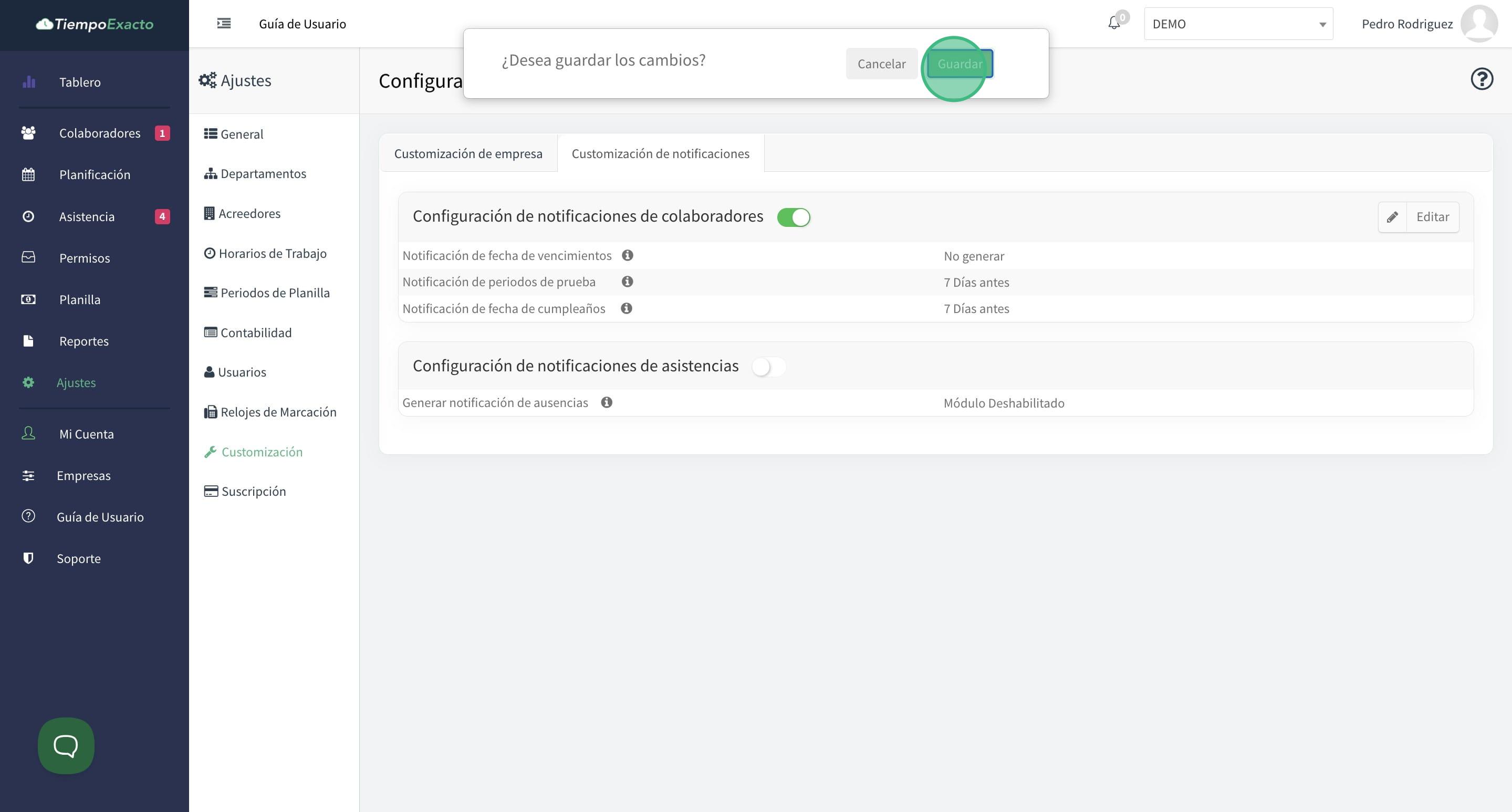Screen dimensions: 1512x812
Task: Click info icon beside Generar notificación de ausencias
Action: pyautogui.click(x=607, y=403)
